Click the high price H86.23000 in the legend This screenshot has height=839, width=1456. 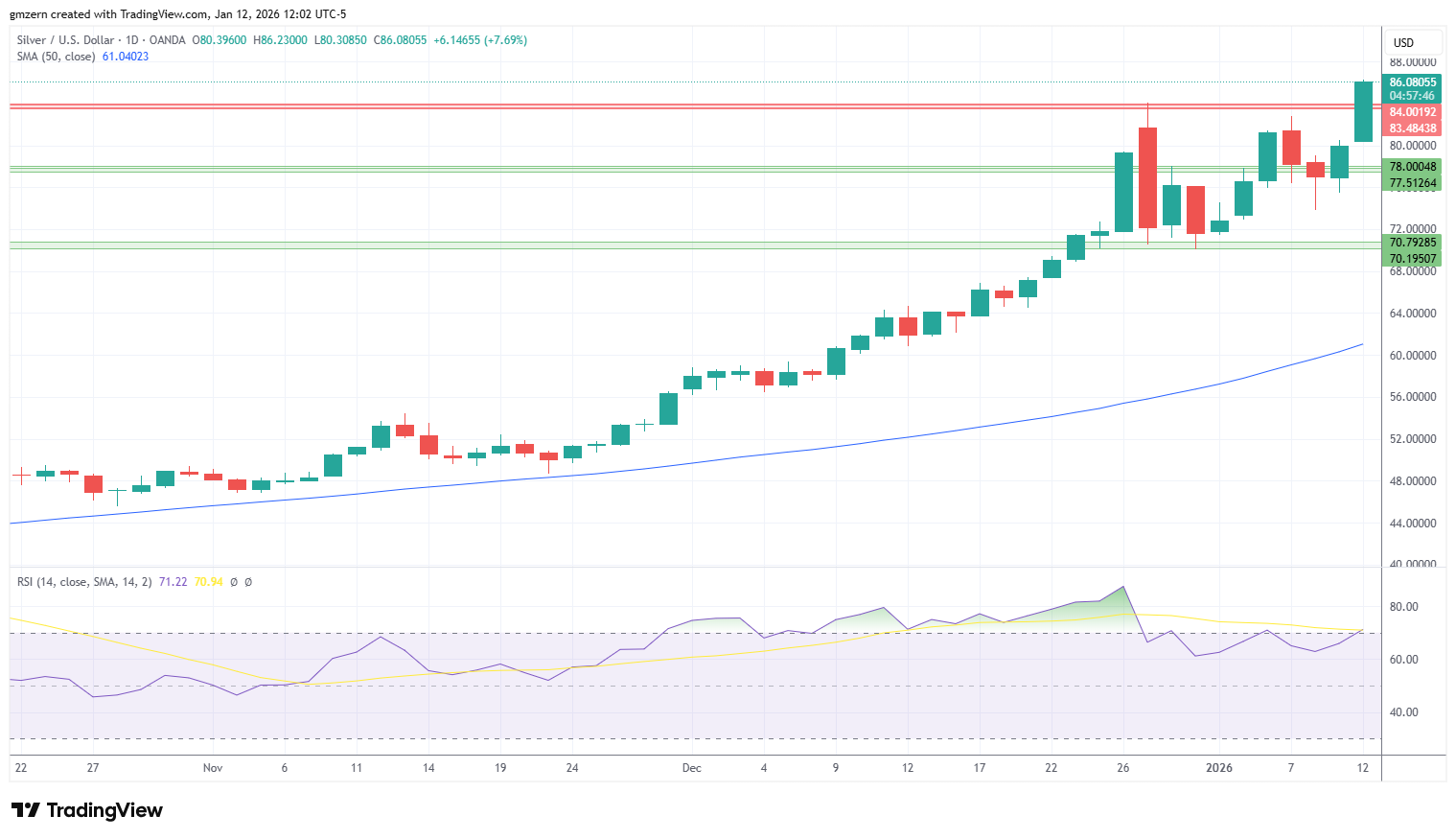point(280,40)
